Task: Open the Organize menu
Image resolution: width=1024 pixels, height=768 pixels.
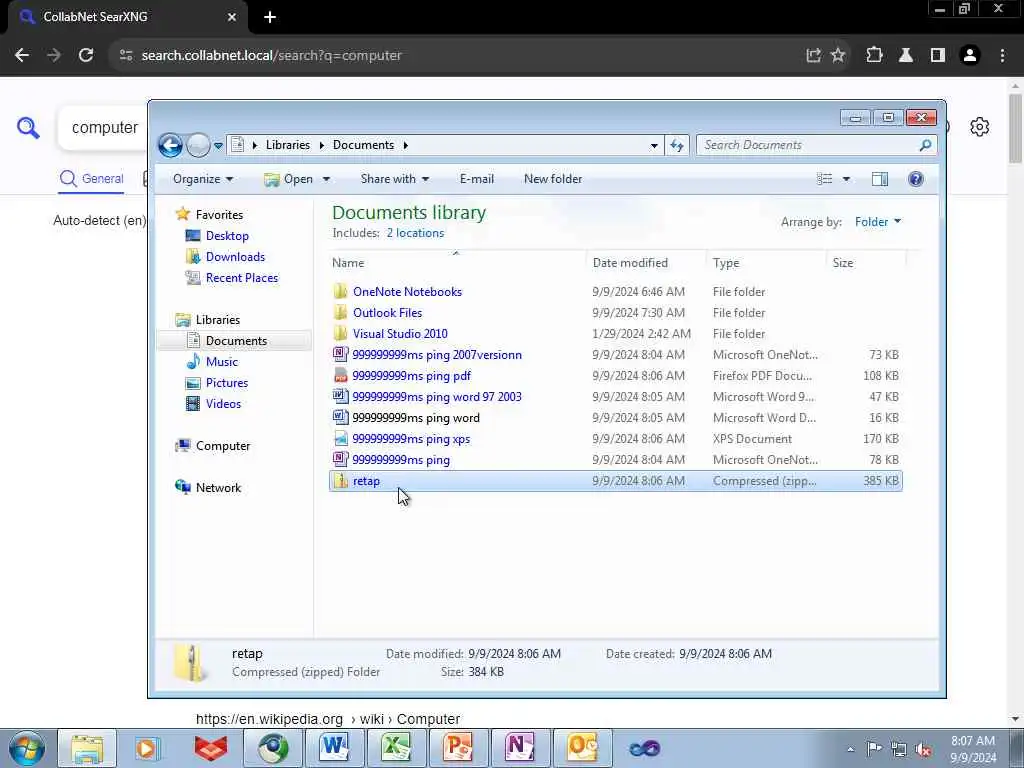Action: click(202, 179)
